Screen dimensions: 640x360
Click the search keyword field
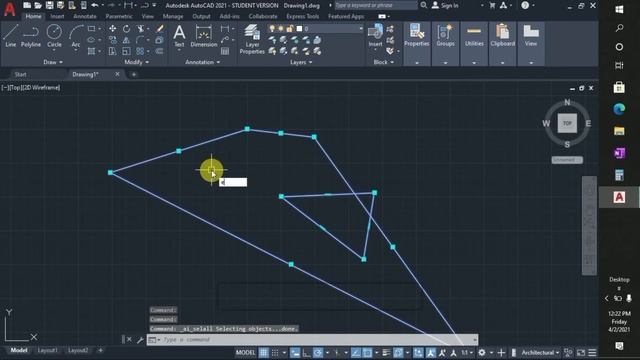click(x=376, y=5)
